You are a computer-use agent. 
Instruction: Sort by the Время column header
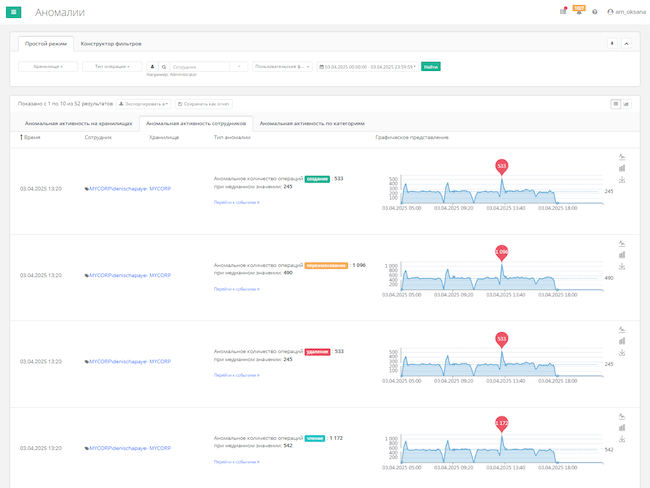tap(30, 137)
